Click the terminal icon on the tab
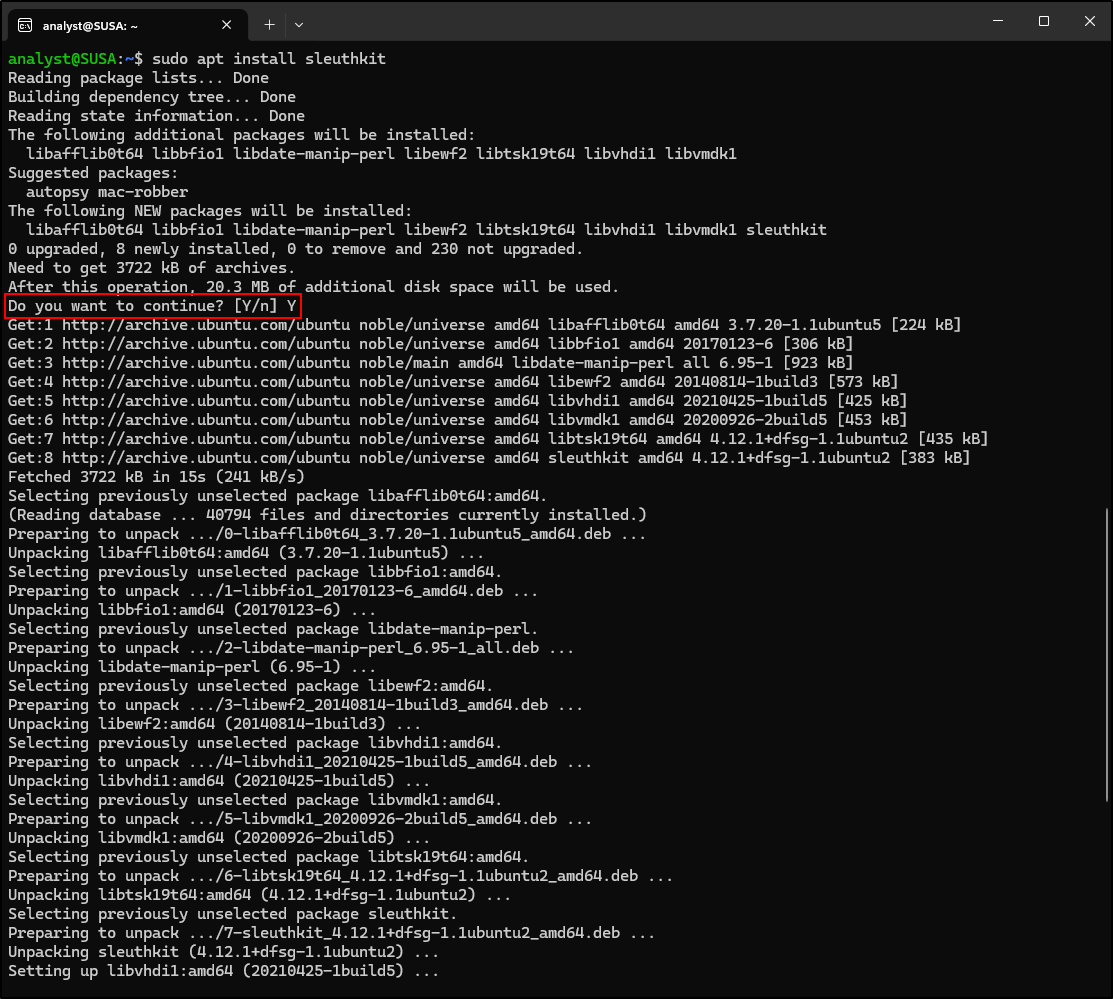Screen dimensions: 1113x999 tap(25, 26)
